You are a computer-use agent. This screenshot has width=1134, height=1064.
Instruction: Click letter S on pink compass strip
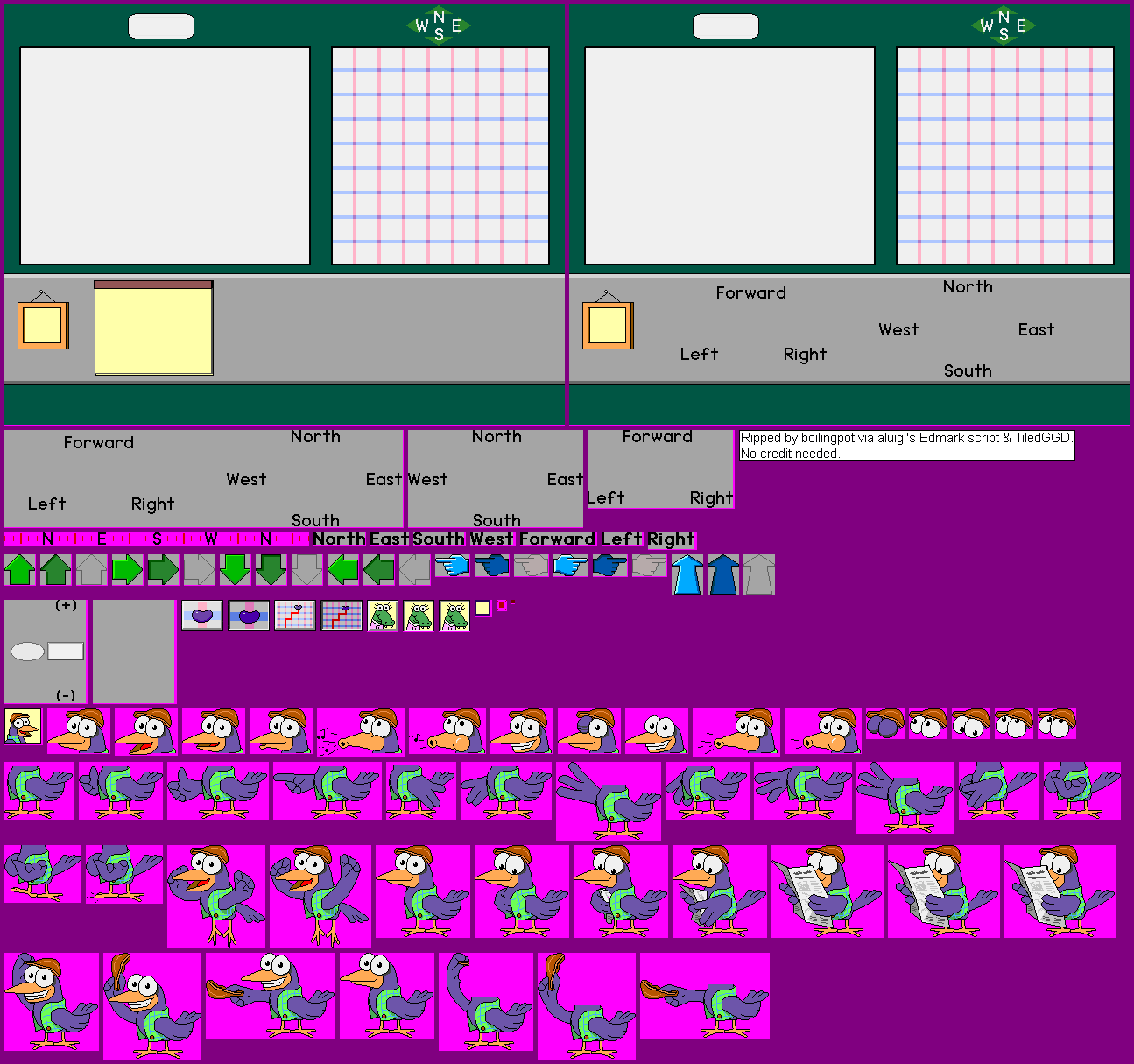click(x=157, y=539)
